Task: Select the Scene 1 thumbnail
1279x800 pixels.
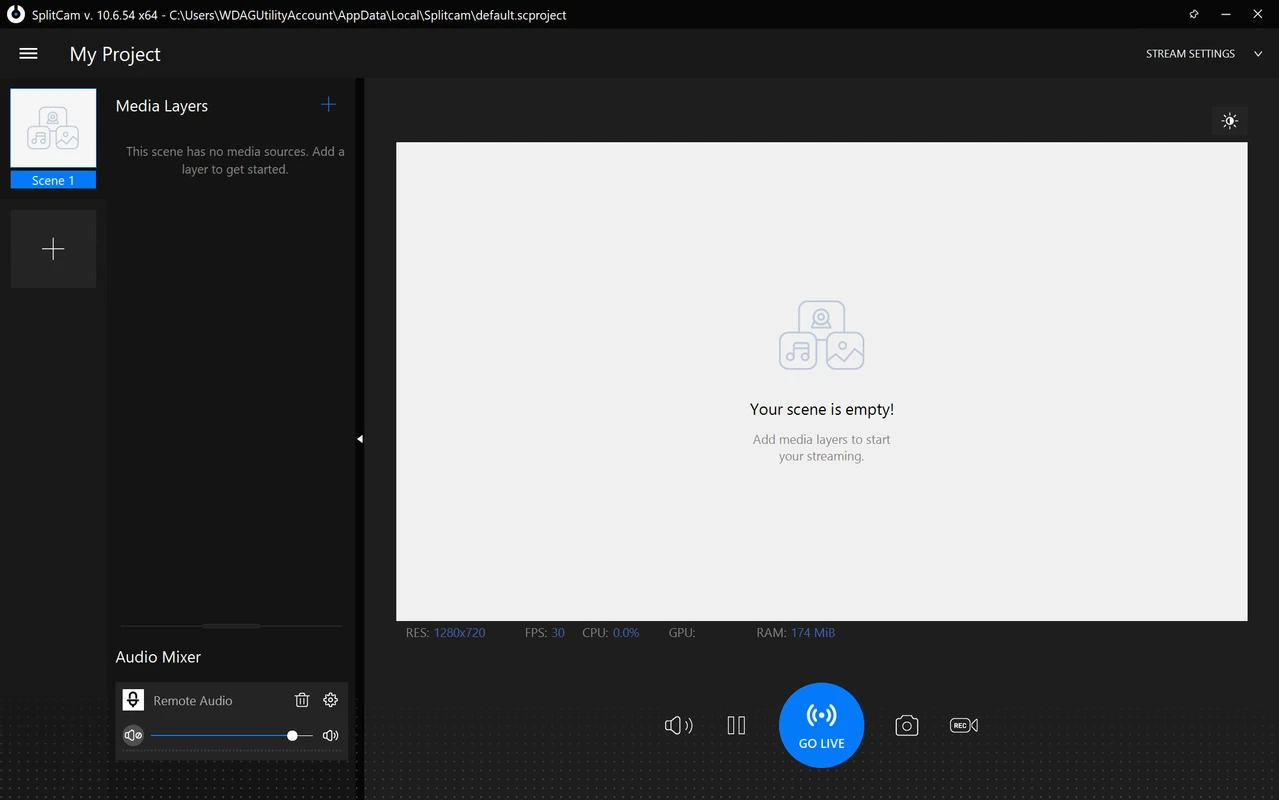Action: (x=53, y=129)
